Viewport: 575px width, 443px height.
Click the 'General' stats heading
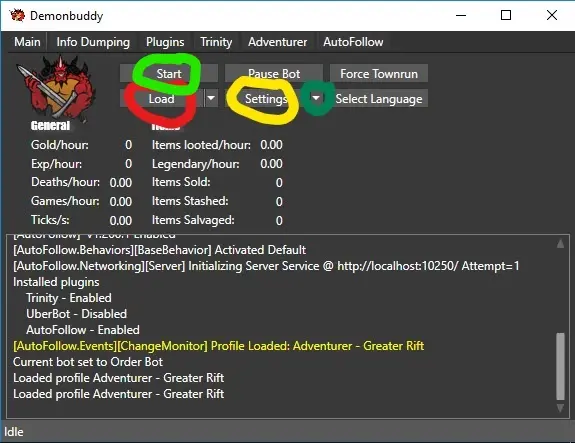pos(50,126)
